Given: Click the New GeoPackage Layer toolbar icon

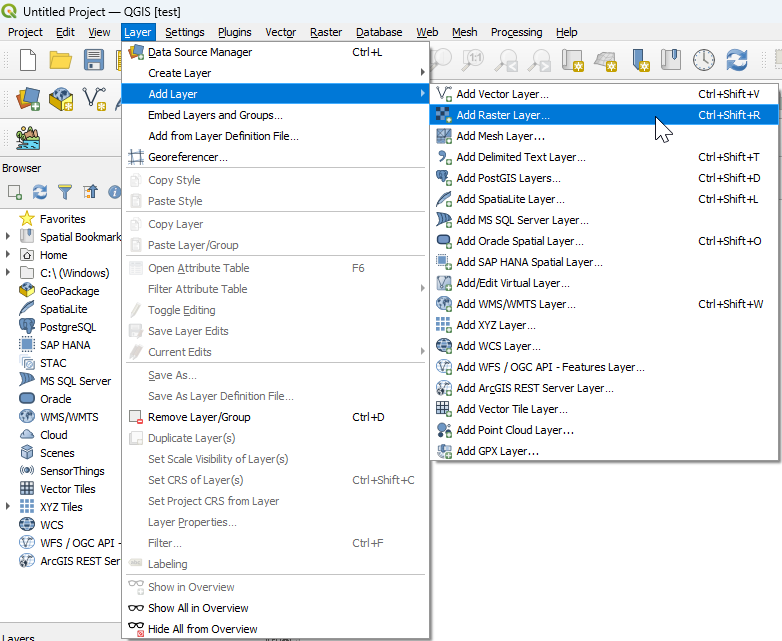Looking at the screenshot, I should (x=61, y=98).
